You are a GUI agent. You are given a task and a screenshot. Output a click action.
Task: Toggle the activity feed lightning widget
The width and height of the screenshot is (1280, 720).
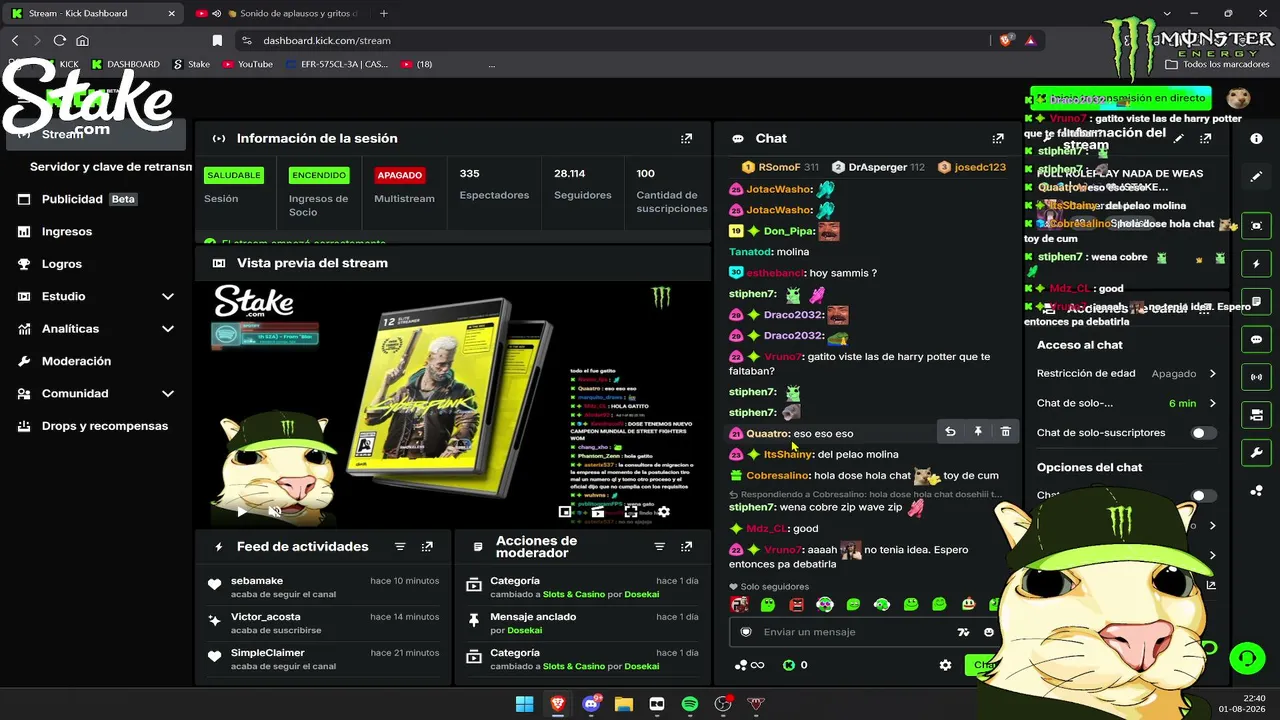[1257, 264]
